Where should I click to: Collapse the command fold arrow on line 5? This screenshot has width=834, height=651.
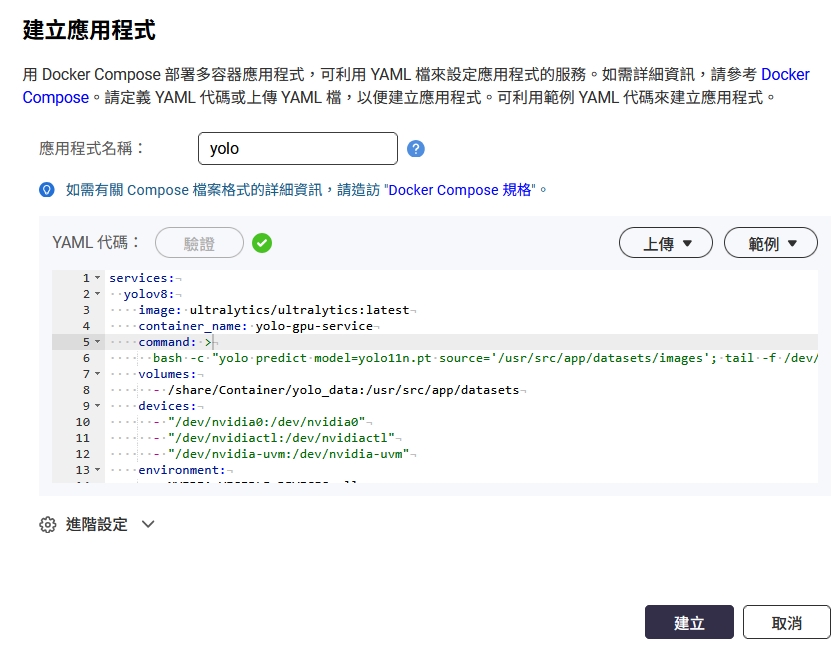coord(97,341)
